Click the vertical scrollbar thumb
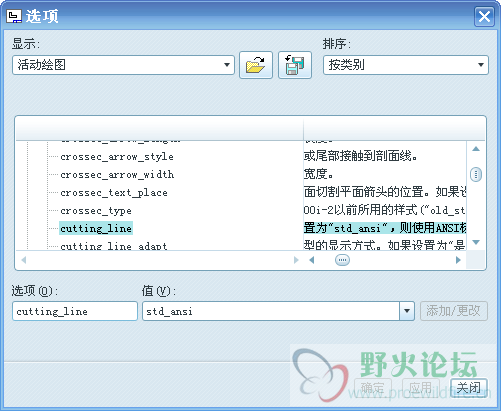501x411 pixels. [x=476, y=174]
